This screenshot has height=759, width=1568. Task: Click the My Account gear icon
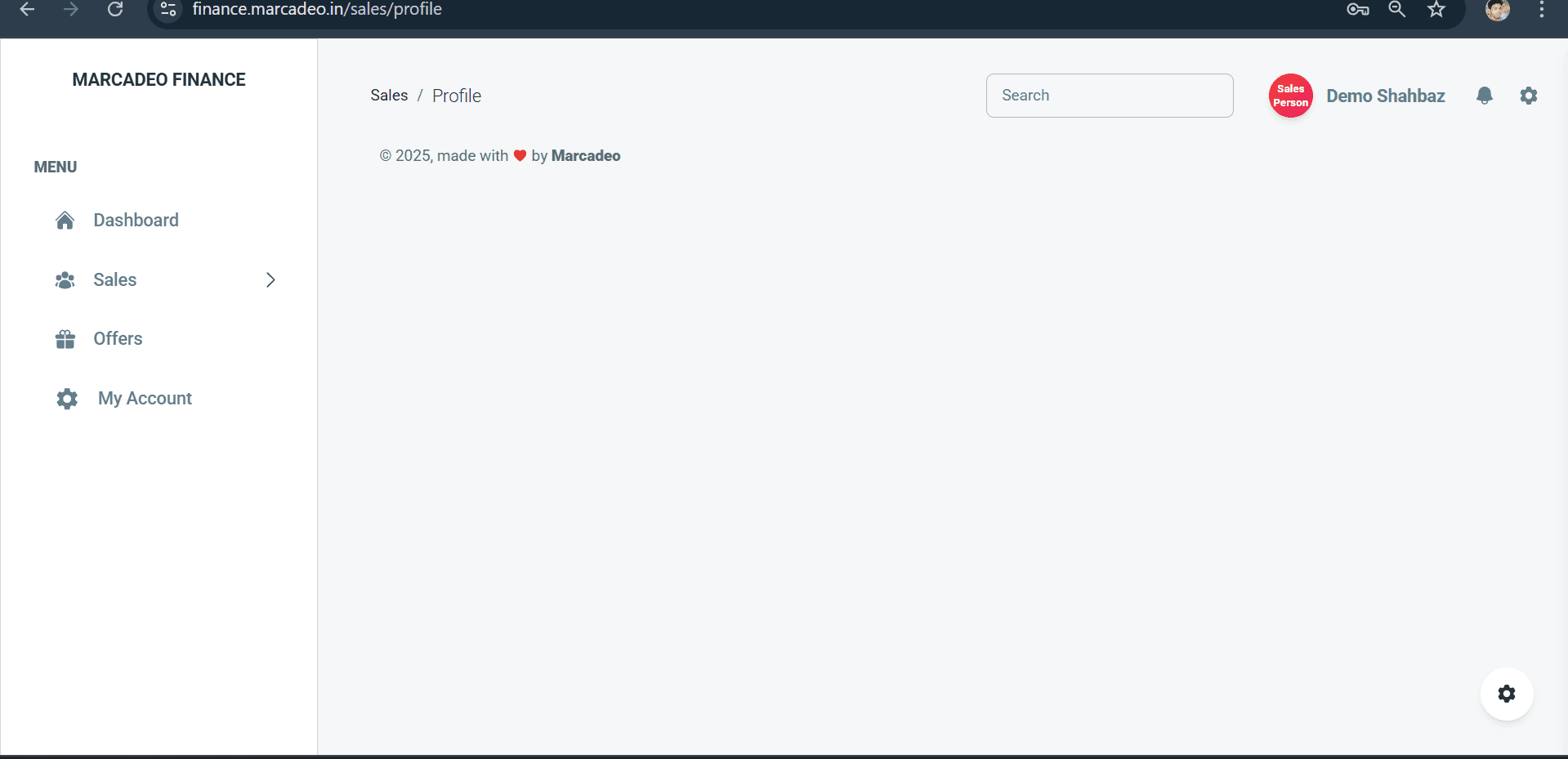[x=65, y=399]
